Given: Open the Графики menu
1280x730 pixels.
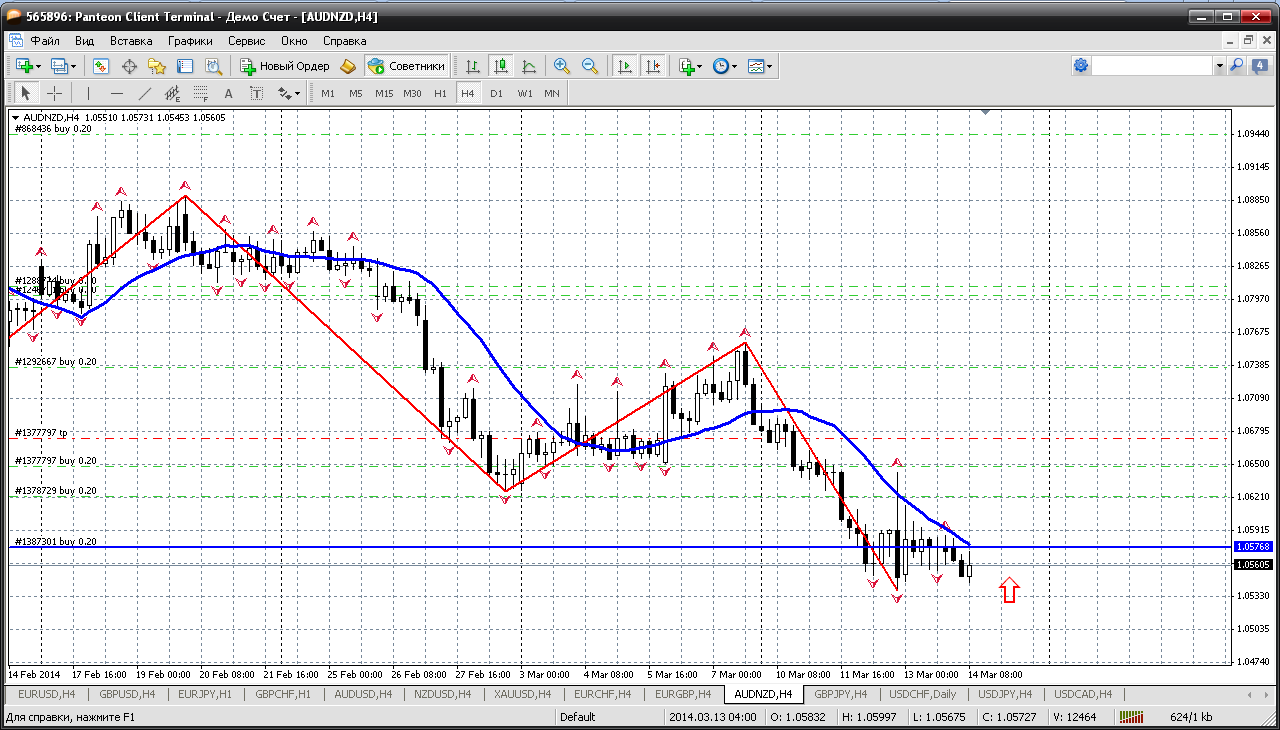Looking at the screenshot, I should coord(190,41).
